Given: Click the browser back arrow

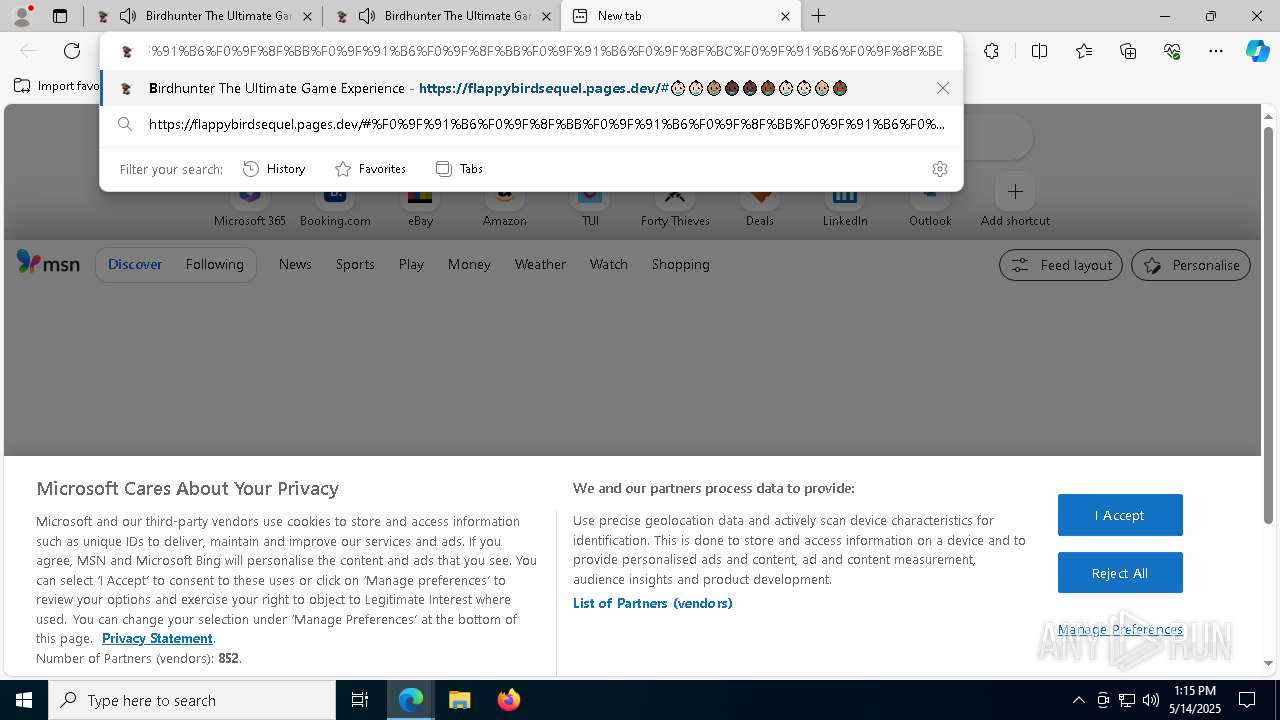Looking at the screenshot, I should 28,51.
